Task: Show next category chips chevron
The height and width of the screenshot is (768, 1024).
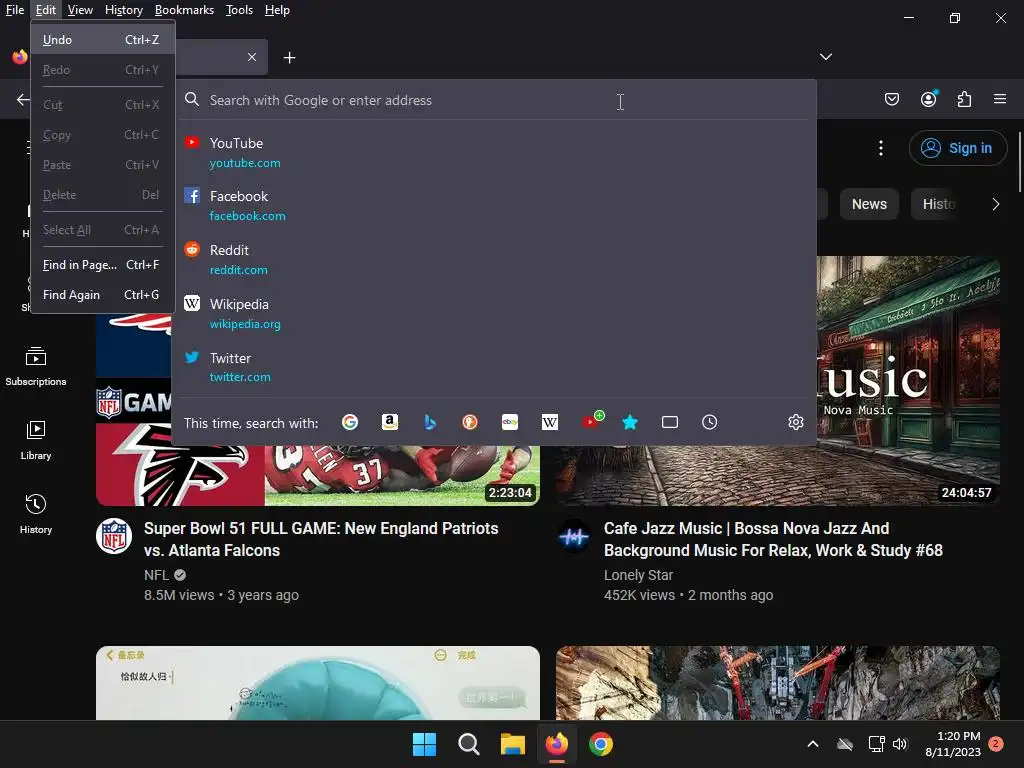Action: [x=996, y=204]
